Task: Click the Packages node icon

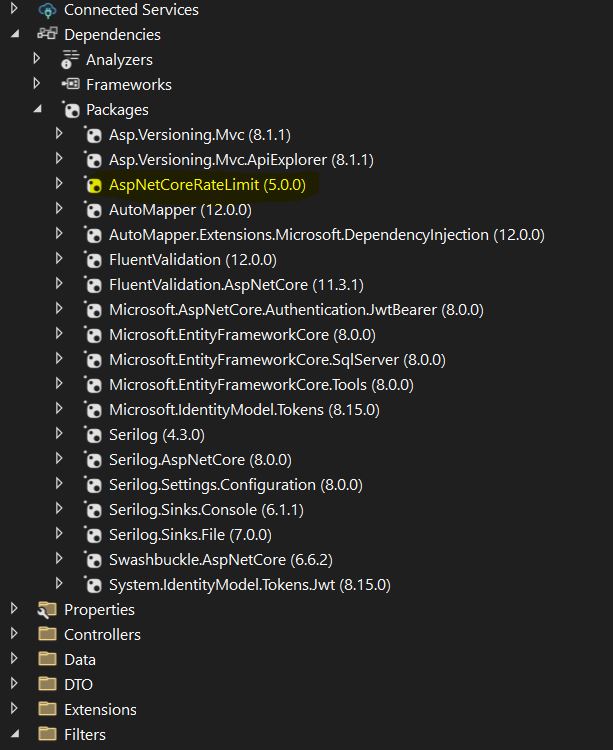Action: (70, 110)
